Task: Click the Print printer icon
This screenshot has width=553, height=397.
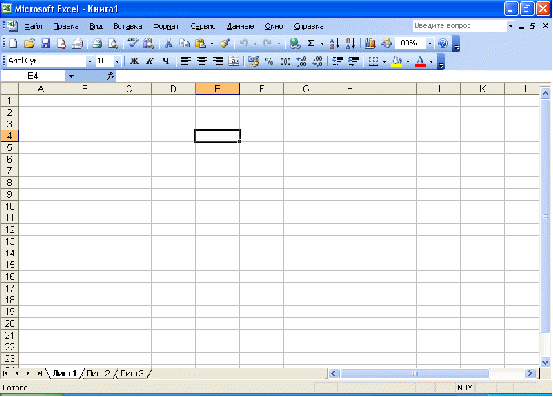Action: (x=97, y=43)
